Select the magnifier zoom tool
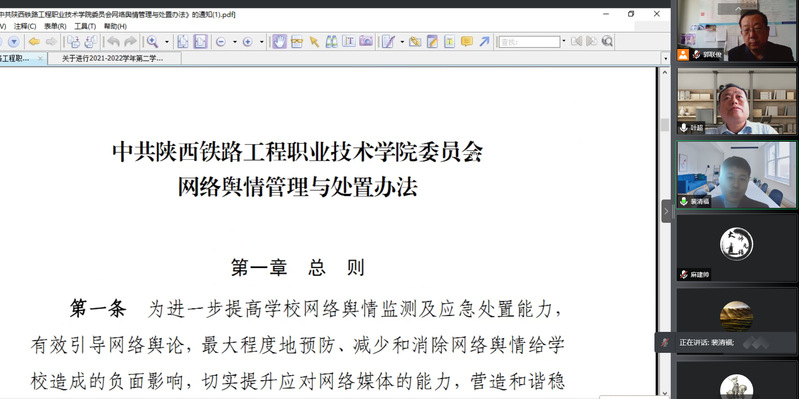 [x=152, y=42]
